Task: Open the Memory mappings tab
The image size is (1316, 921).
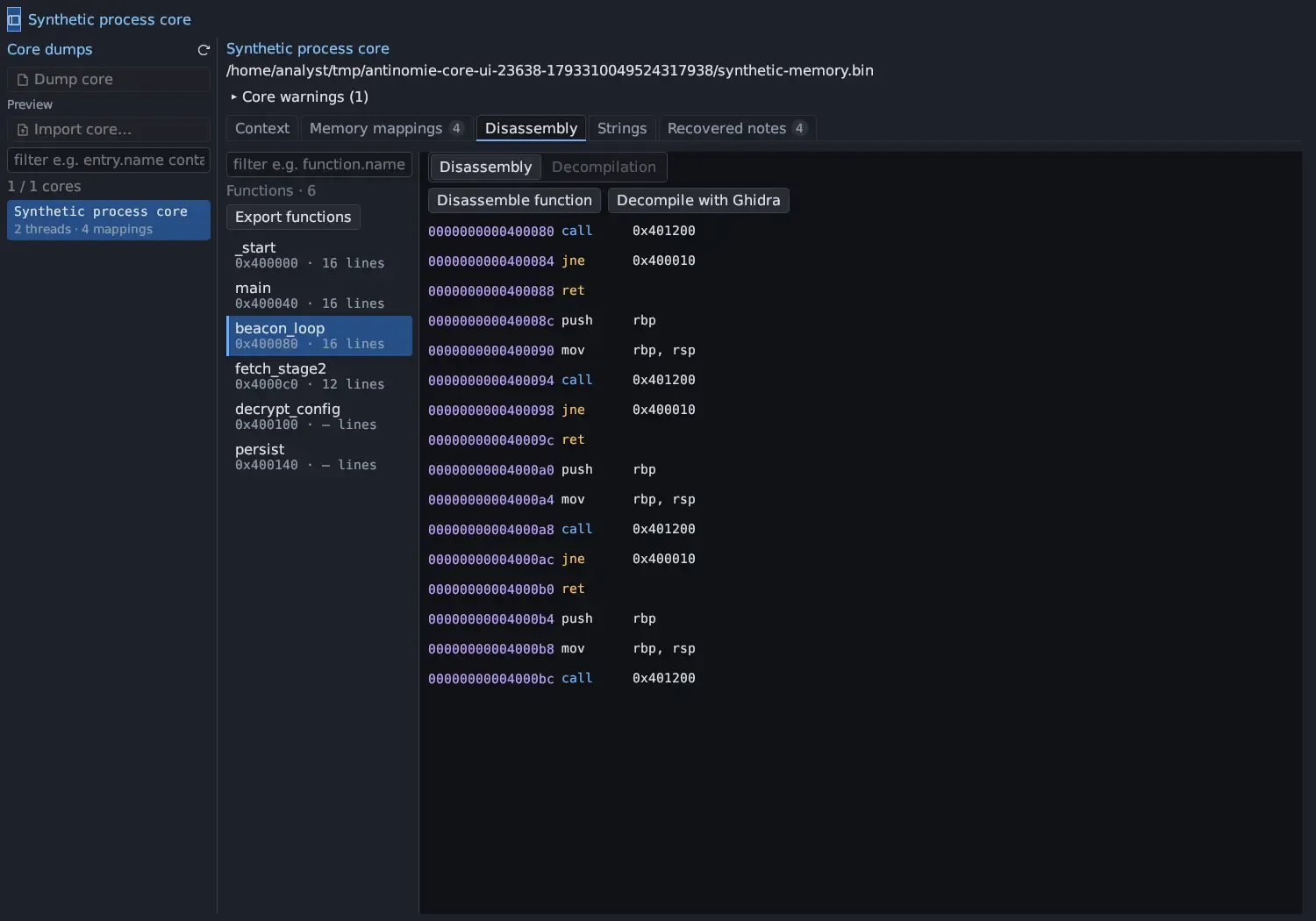Action: pos(386,129)
